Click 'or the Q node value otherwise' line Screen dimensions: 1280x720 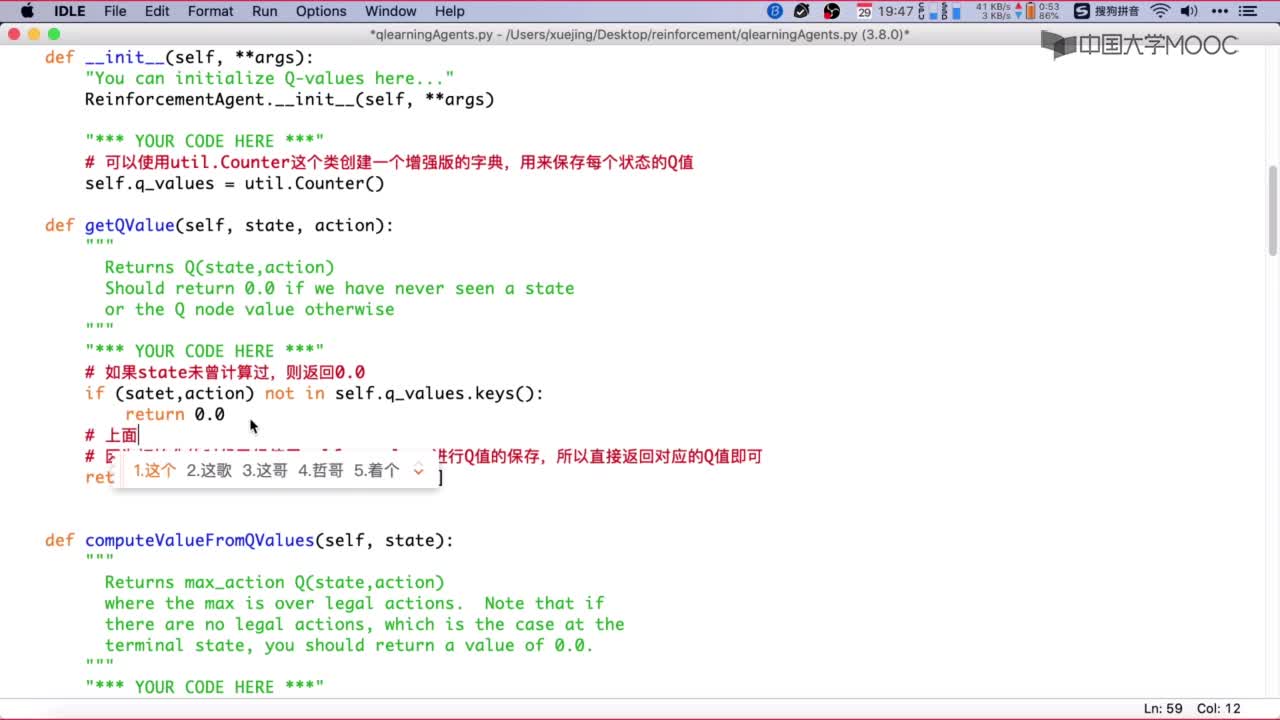click(x=250, y=309)
